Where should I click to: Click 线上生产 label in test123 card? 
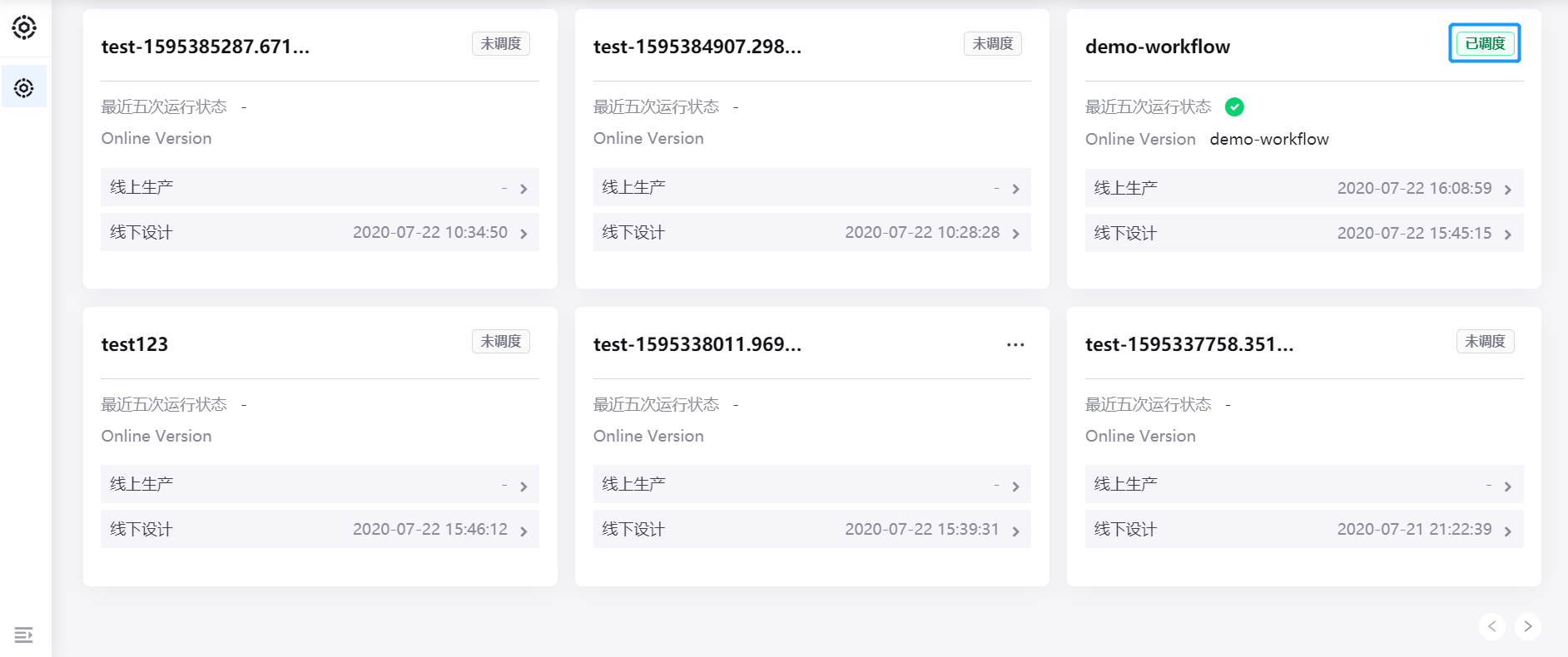141,484
